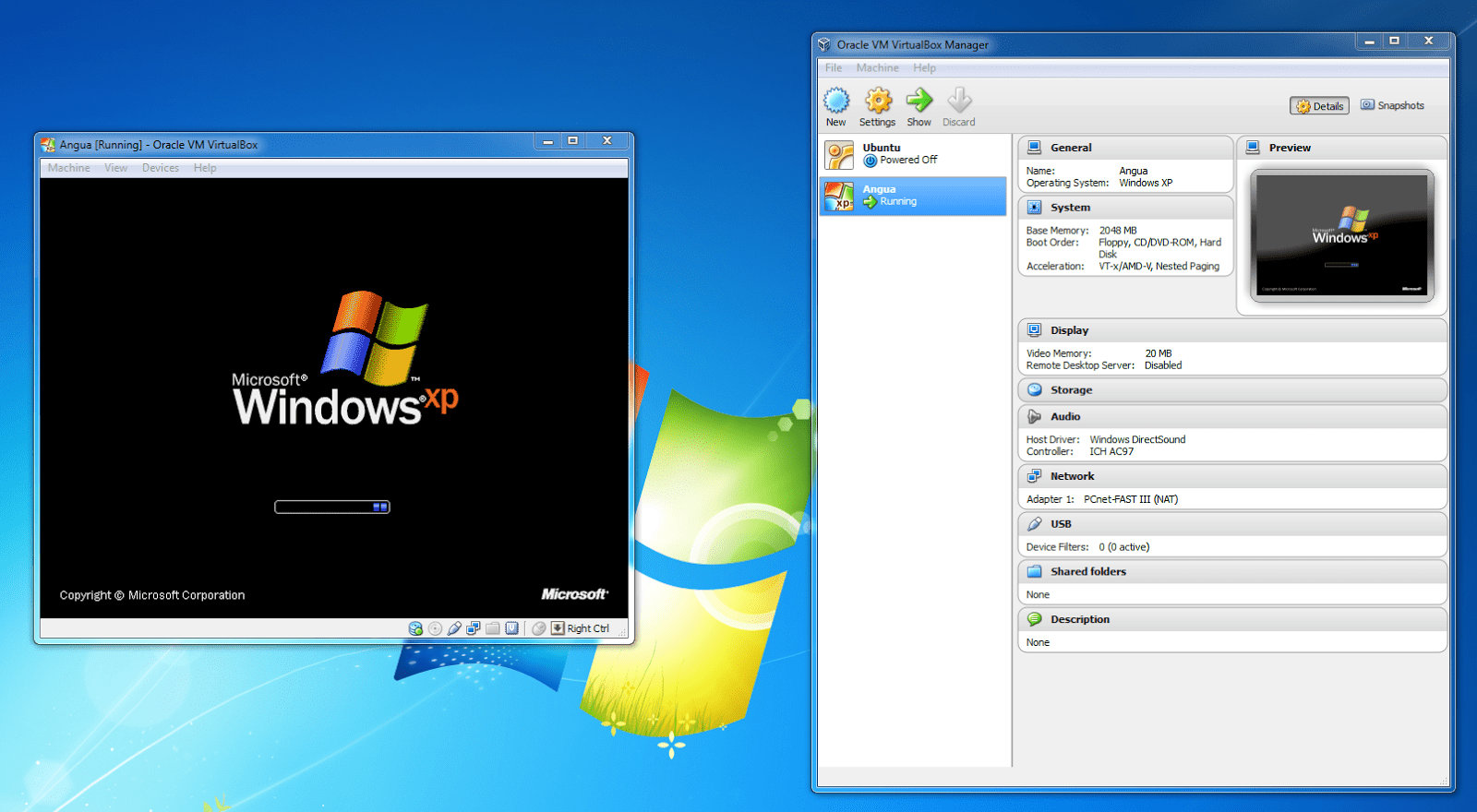This screenshot has width=1477, height=812.
Task: Click virtualization chip icon in VM status bar
Action: 511,628
